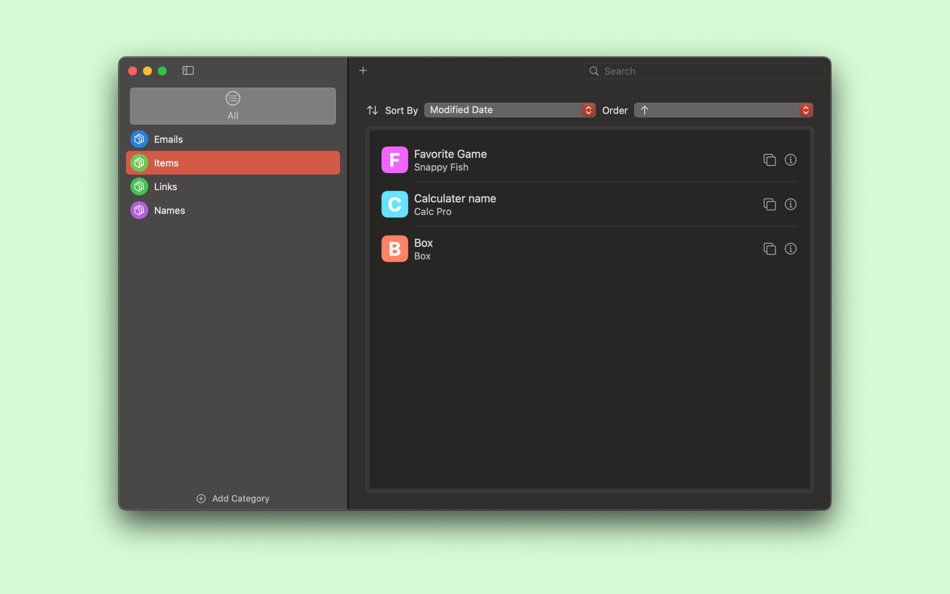Toggle the sidebar visibility icon
The image size is (950, 594).
click(188, 71)
